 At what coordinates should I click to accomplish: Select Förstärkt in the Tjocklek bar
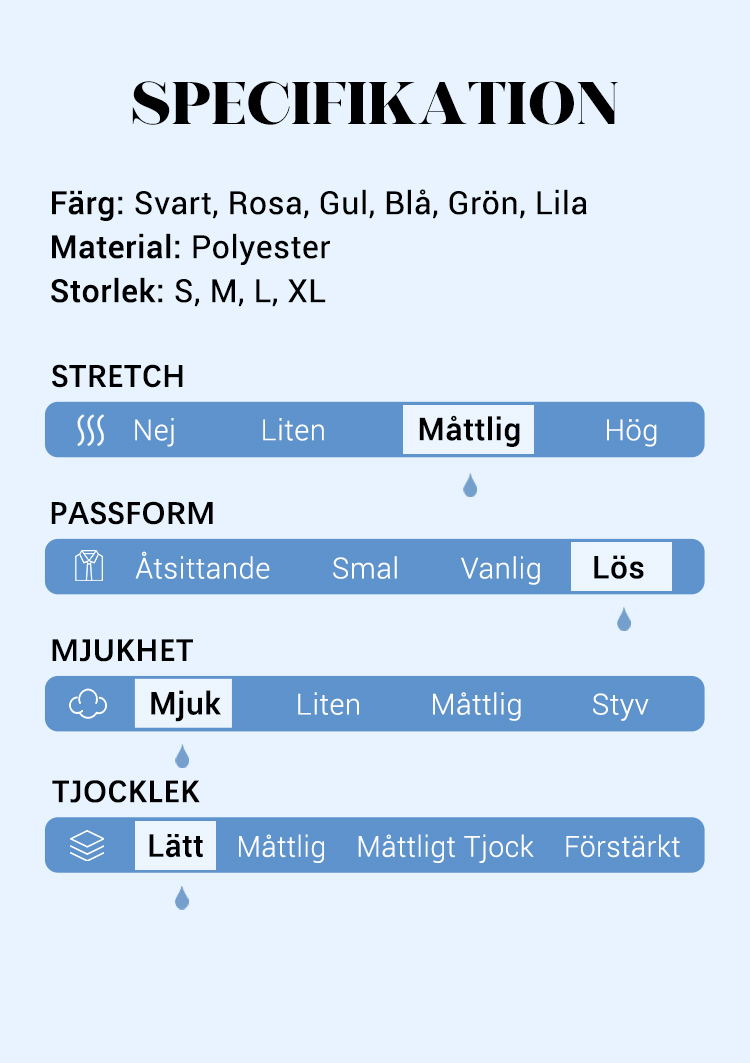click(x=622, y=847)
